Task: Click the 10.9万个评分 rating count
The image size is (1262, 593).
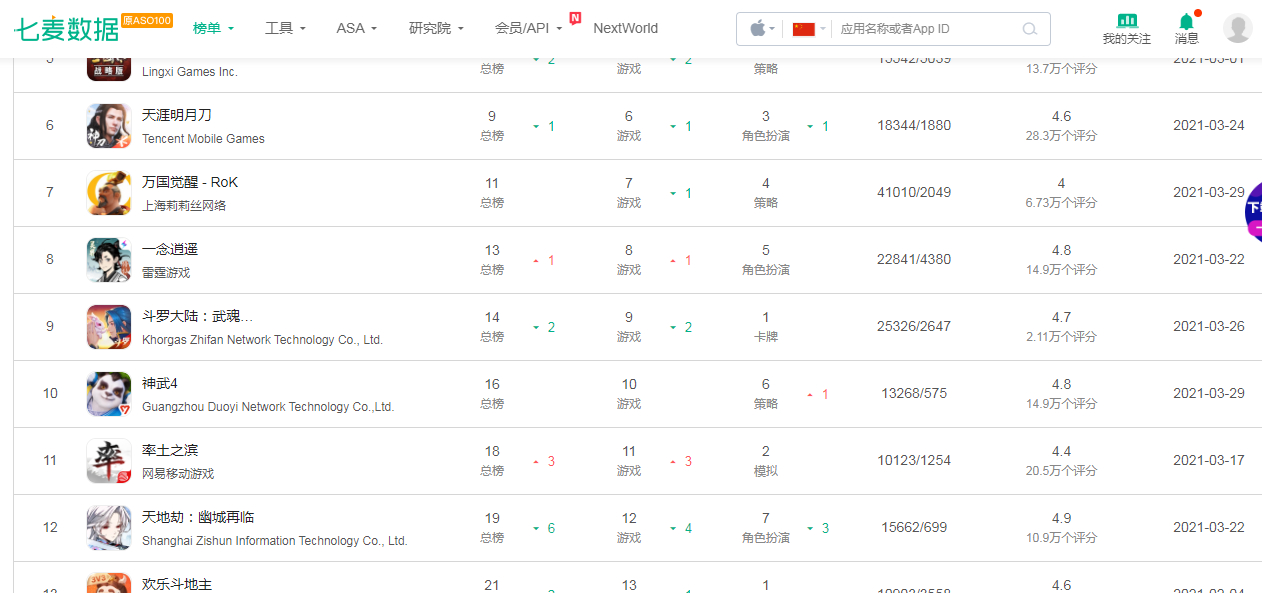Action: click(1061, 538)
